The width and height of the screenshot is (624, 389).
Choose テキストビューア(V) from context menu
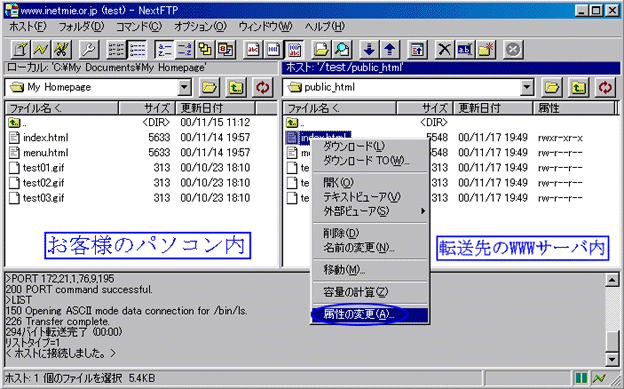pyautogui.click(x=370, y=197)
